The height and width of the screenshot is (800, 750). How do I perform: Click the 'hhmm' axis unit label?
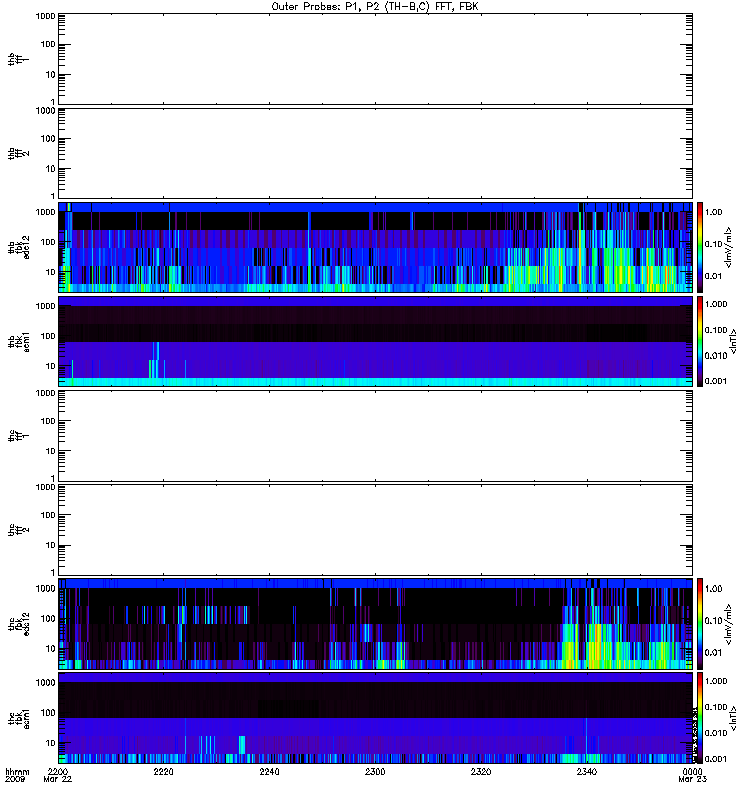(x=17, y=771)
